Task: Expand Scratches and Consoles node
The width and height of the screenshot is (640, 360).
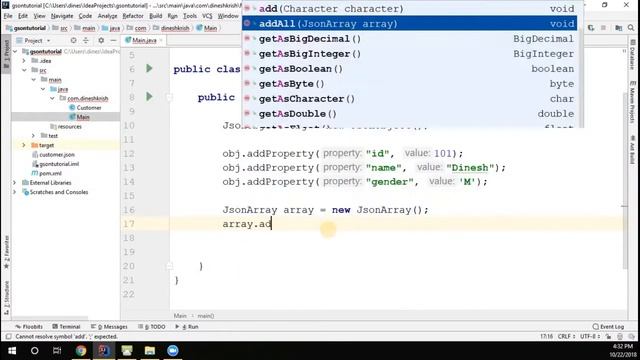Action: coord(15,192)
